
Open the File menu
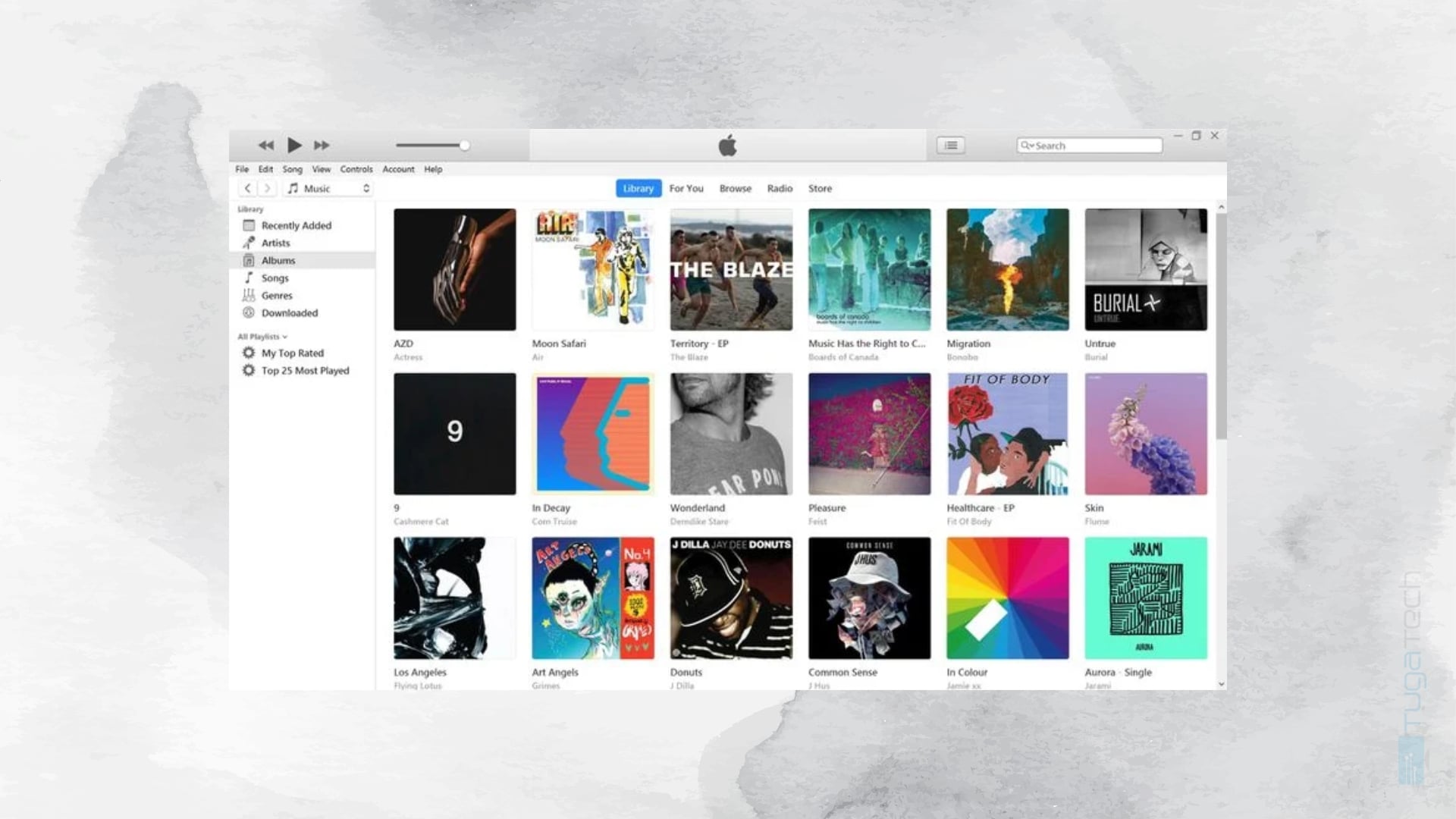point(242,169)
